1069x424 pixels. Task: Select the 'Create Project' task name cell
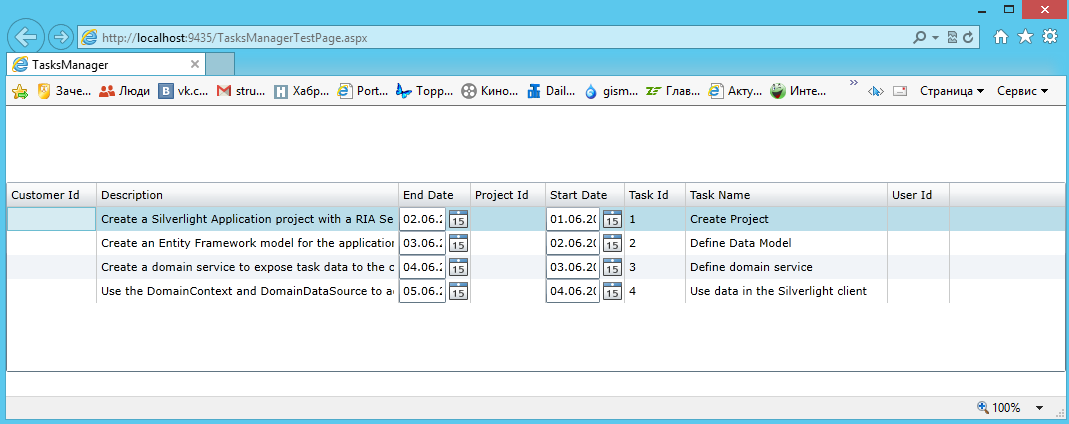786,219
